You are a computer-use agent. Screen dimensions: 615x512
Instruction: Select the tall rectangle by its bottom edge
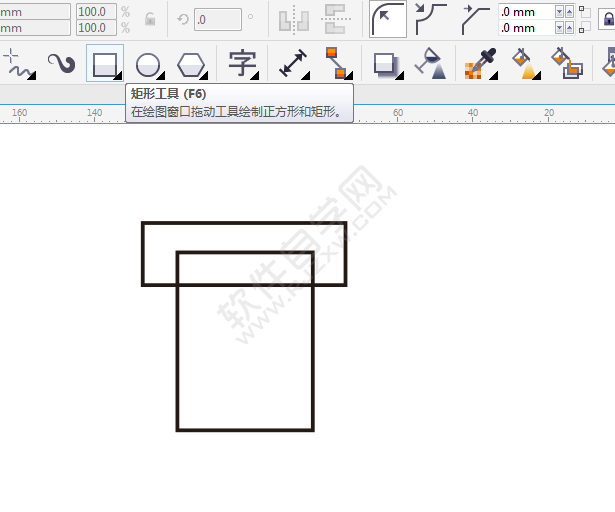click(245, 430)
